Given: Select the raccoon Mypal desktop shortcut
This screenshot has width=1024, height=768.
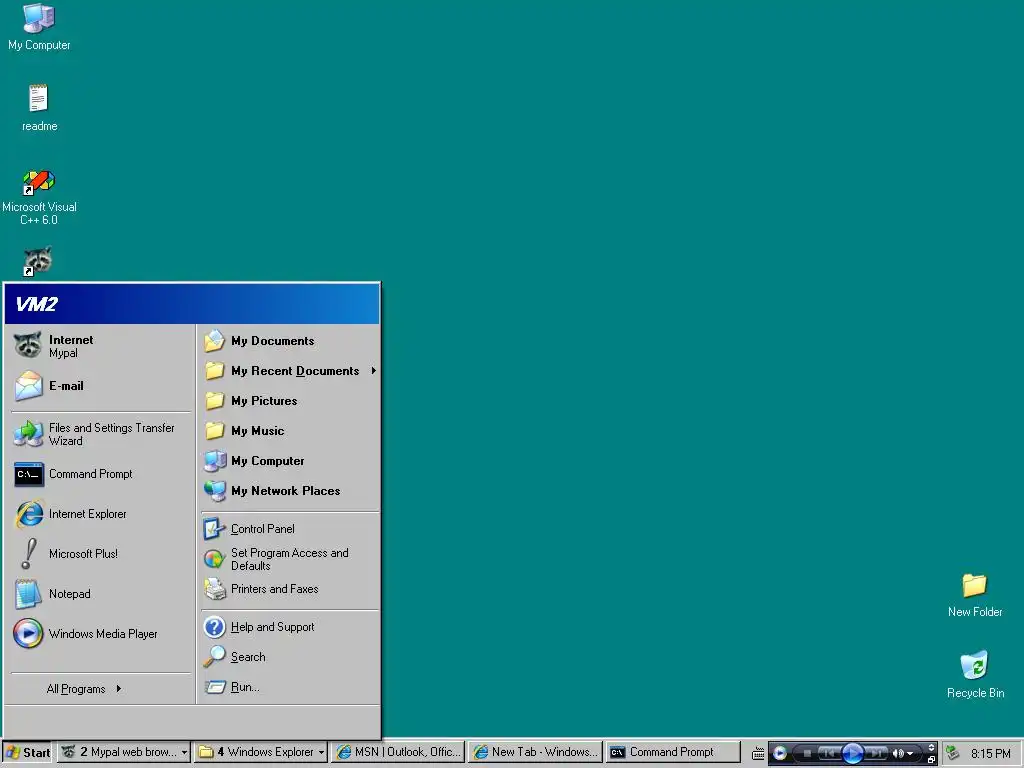Looking at the screenshot, I should pos(38,261).
